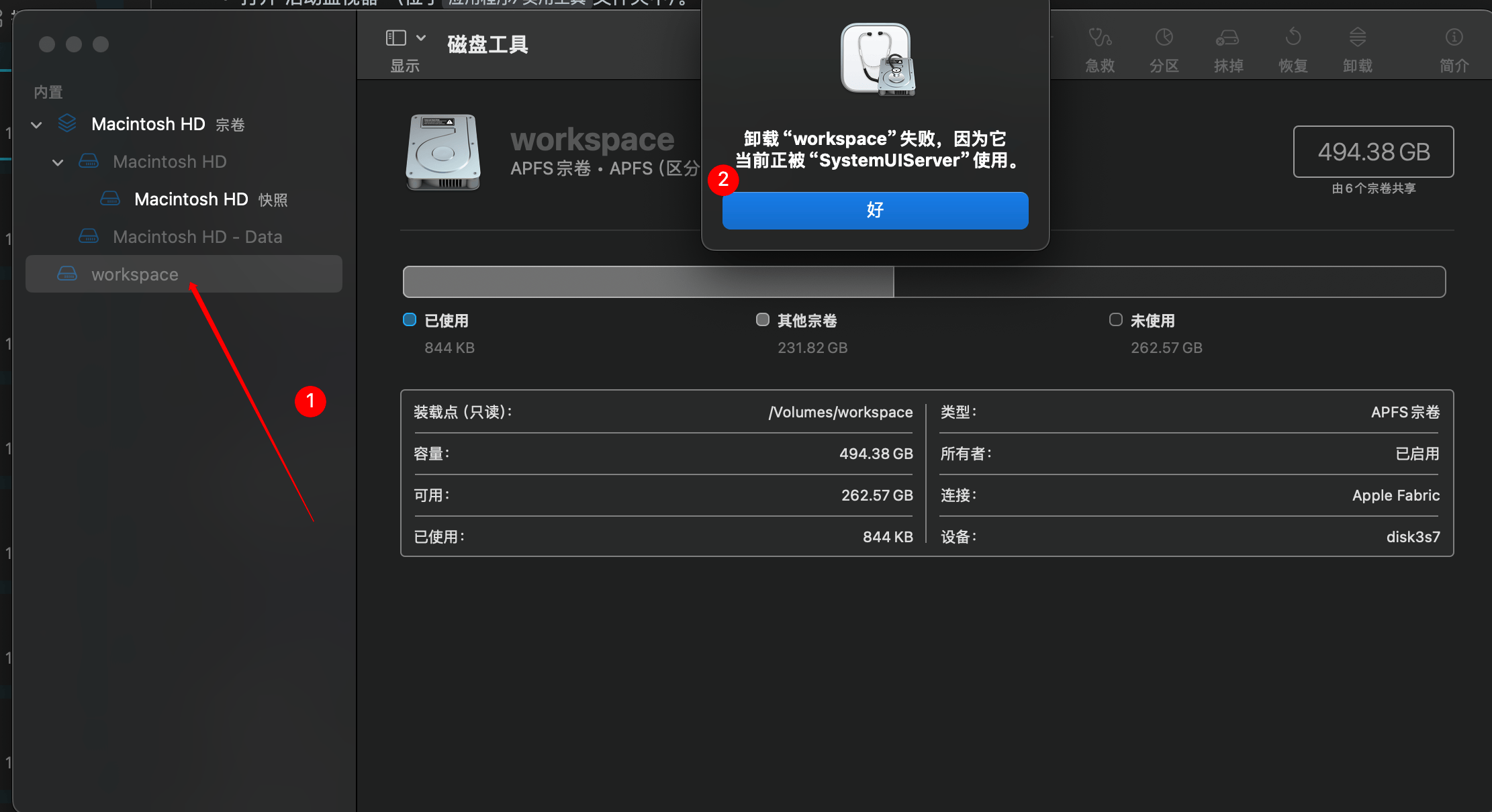Click the 内置 sidebar section header
The width and height of the screenshot is (1492, 812).
[48, 92]
